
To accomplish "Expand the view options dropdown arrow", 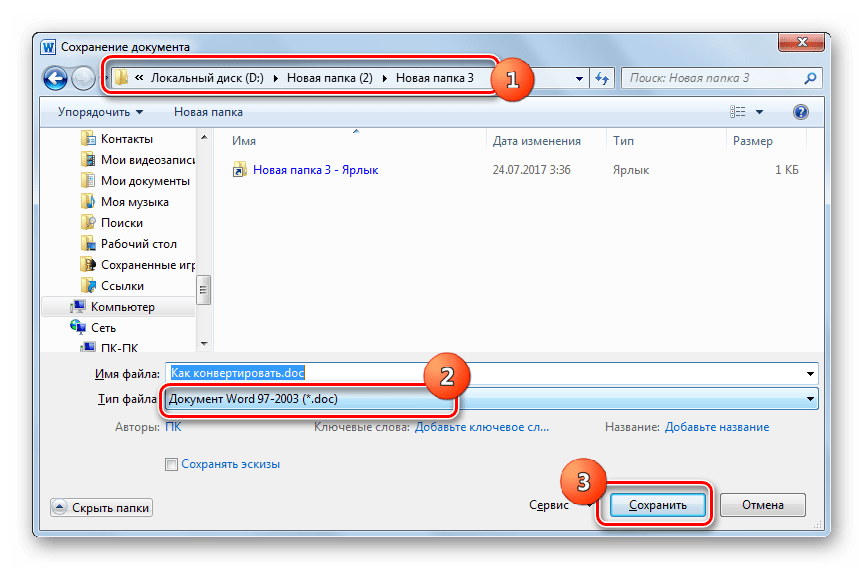I will [x=759, y=112].
